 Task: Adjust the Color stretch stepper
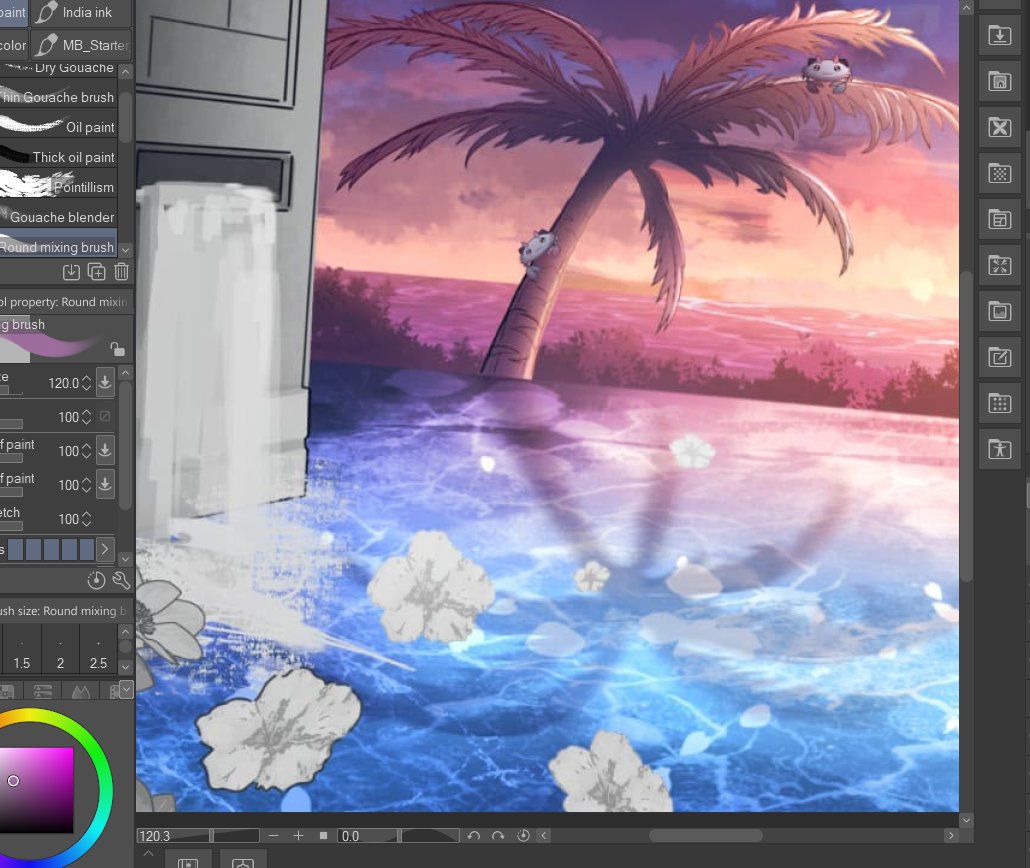pyautogui.click(x=86, y=519)
